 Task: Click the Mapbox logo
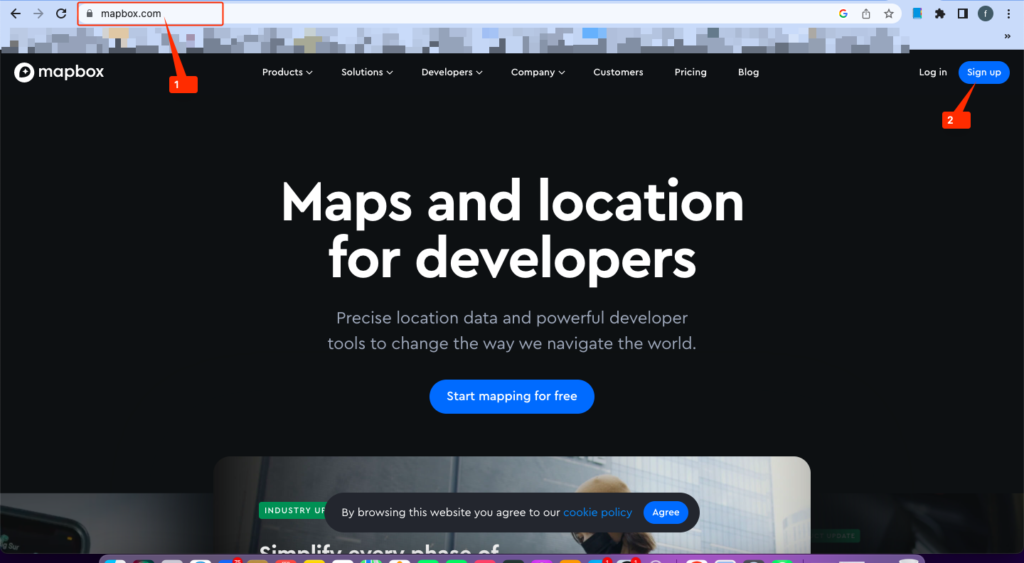coord(59,72)
